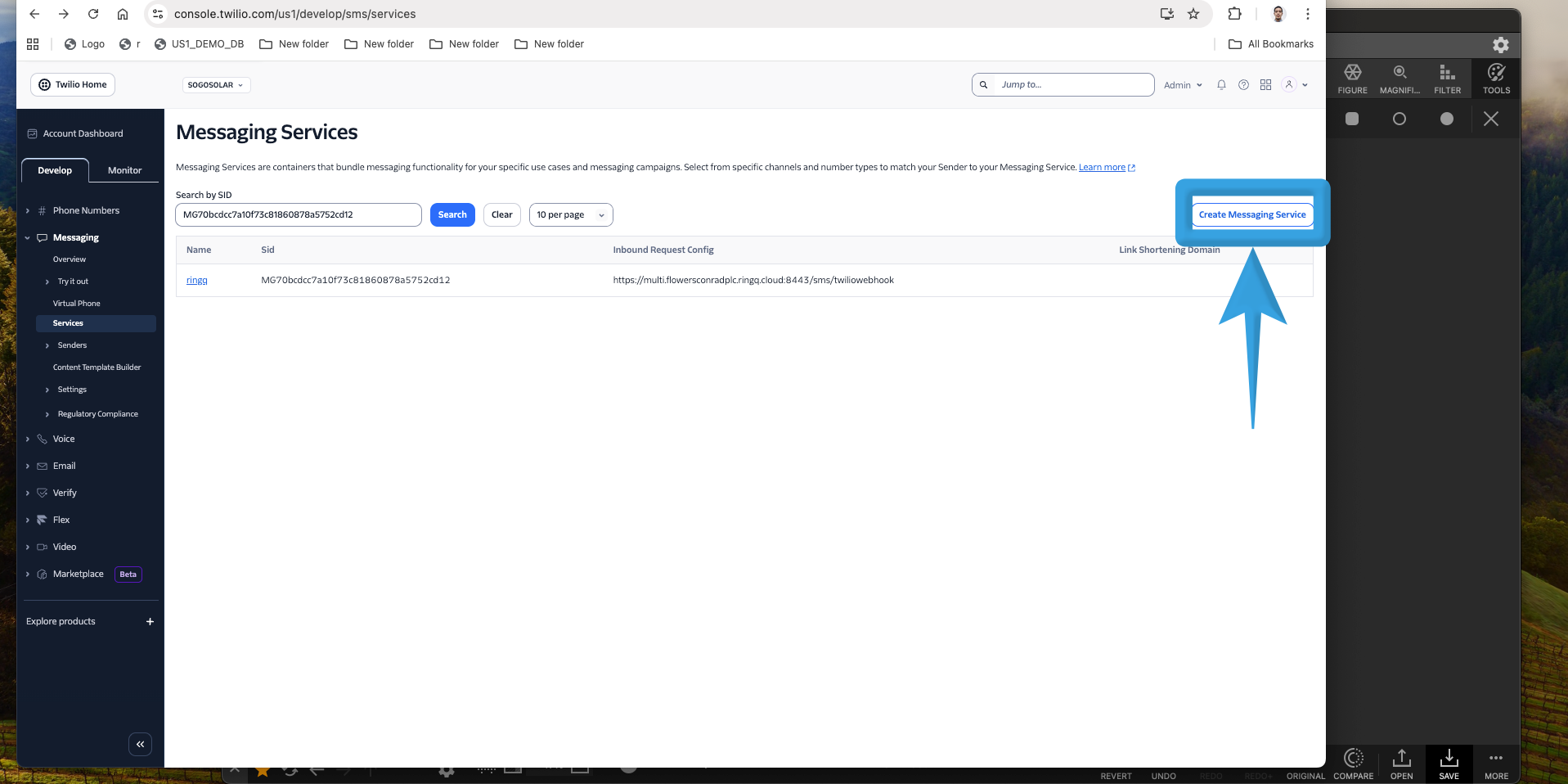Go back in the browser
The height and width of the screenshot is (784, 1568).
pos(34,14)
